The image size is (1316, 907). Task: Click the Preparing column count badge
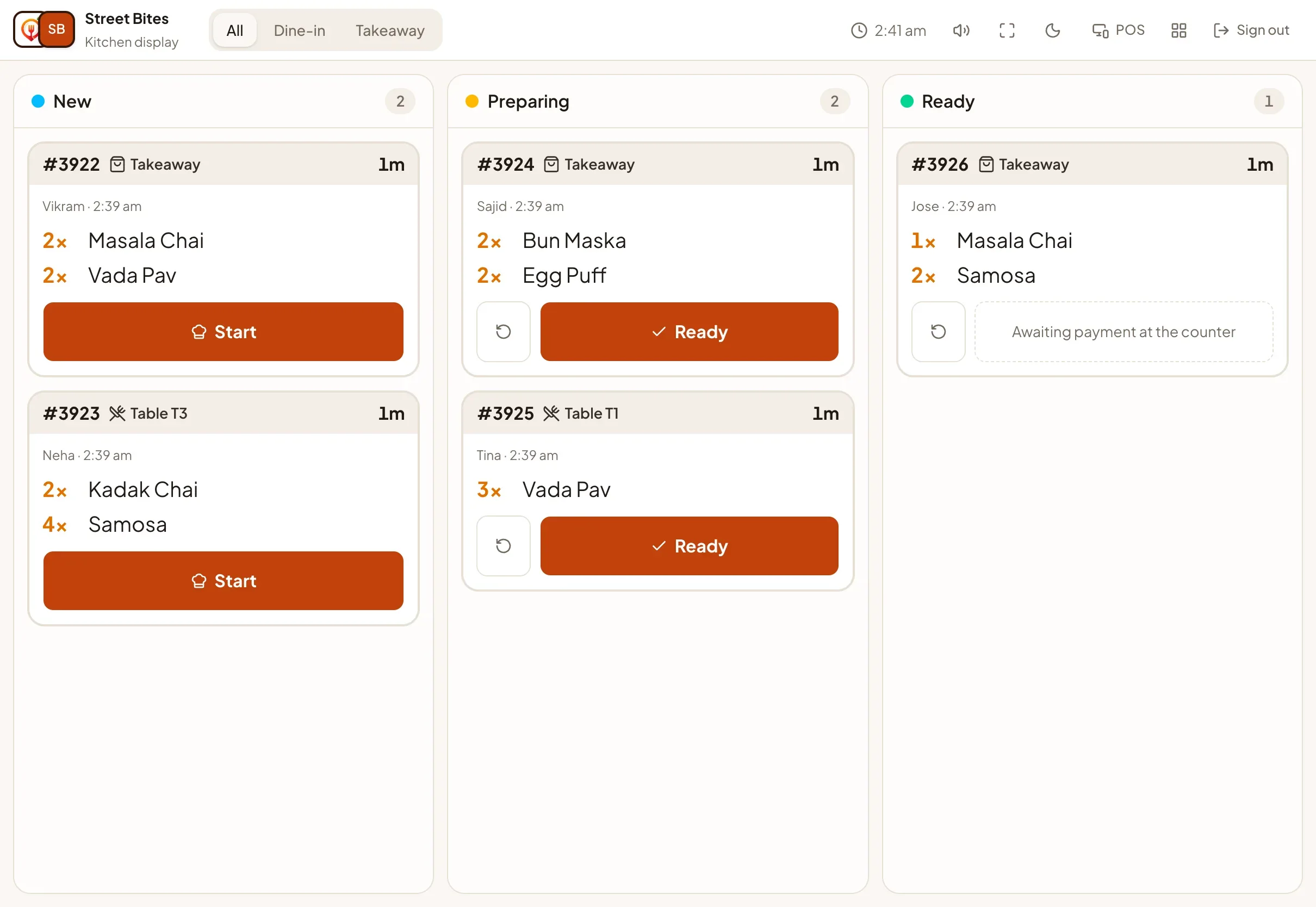coord(834,101)
